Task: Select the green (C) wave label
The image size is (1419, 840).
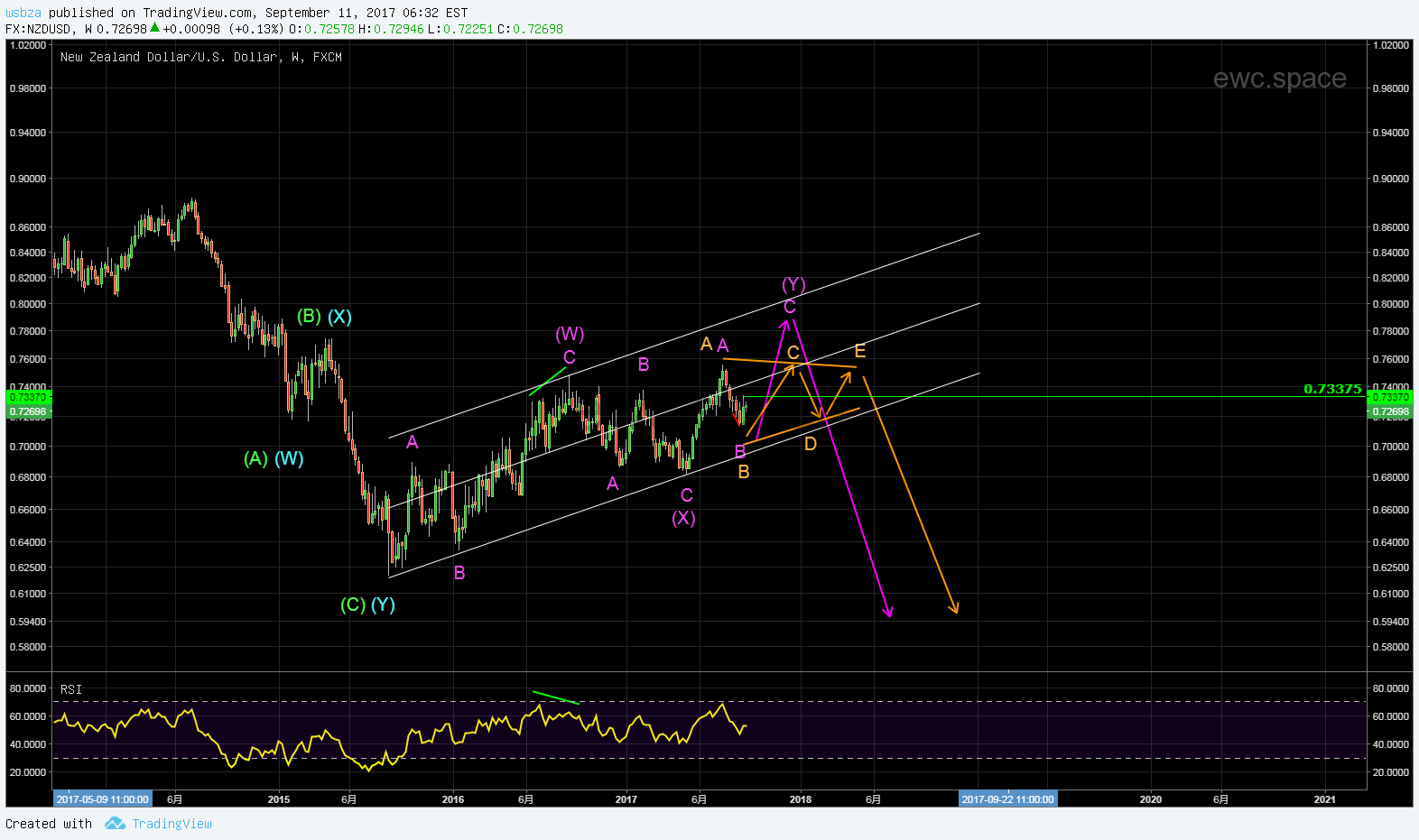Action: pyautogui.click(x=353, y=605)
